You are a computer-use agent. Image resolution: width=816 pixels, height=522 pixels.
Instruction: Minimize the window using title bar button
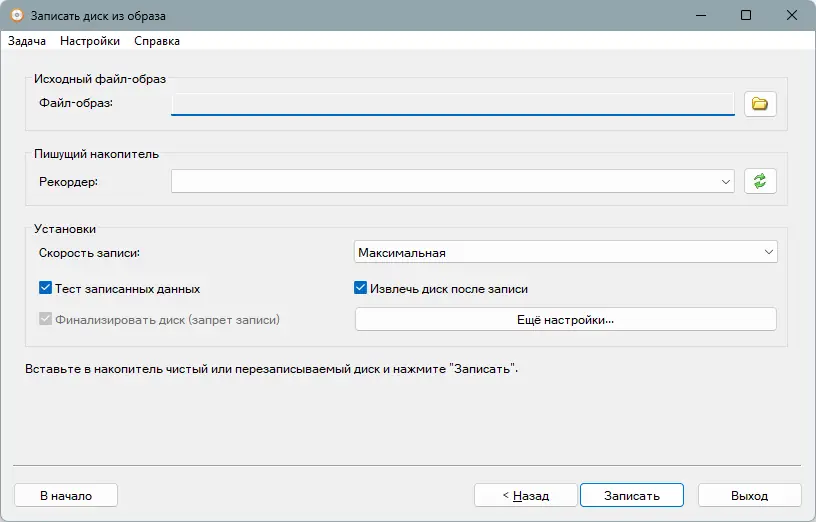(700, 16)
